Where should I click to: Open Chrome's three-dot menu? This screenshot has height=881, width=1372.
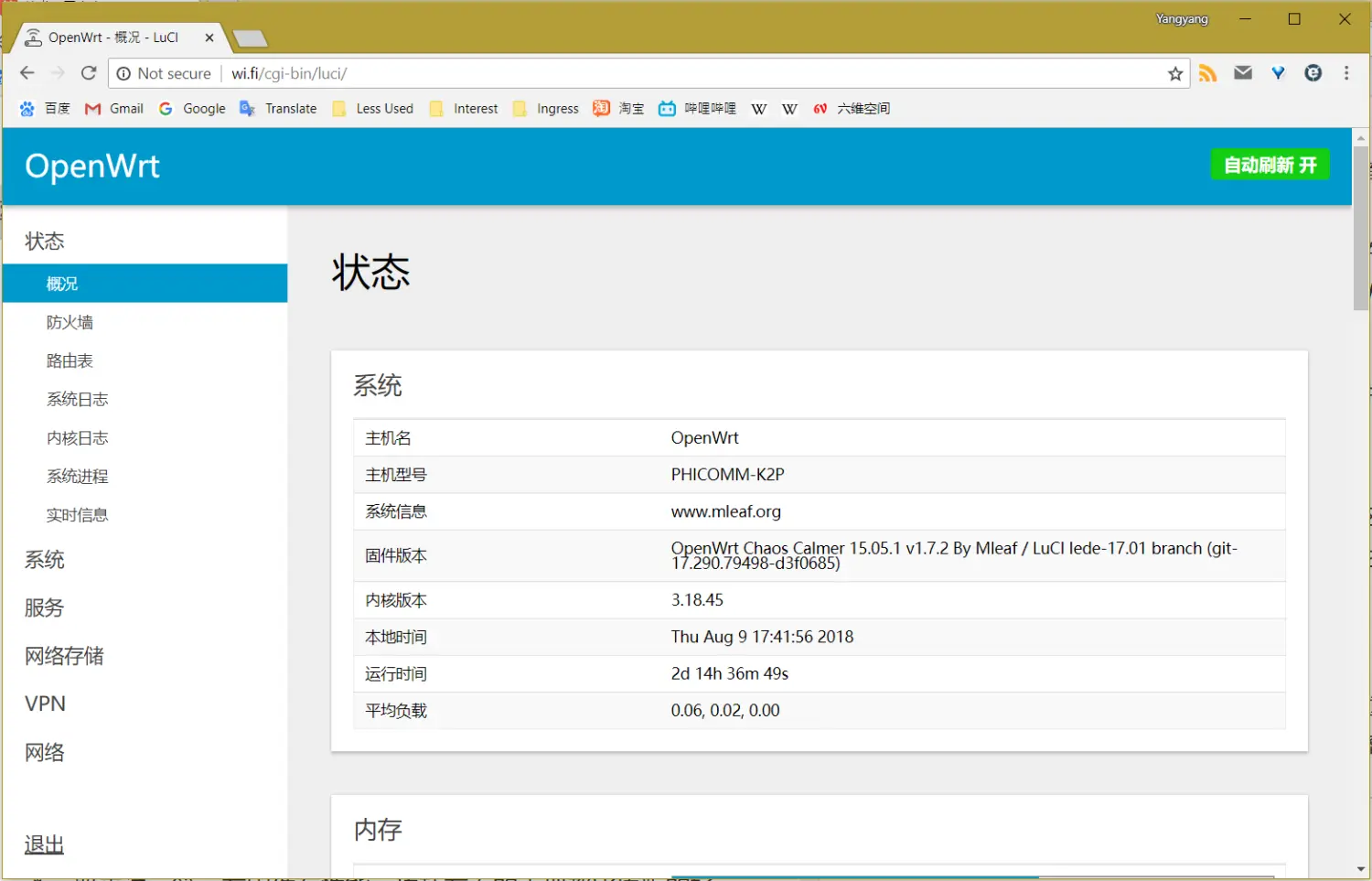coord(1346,73)
